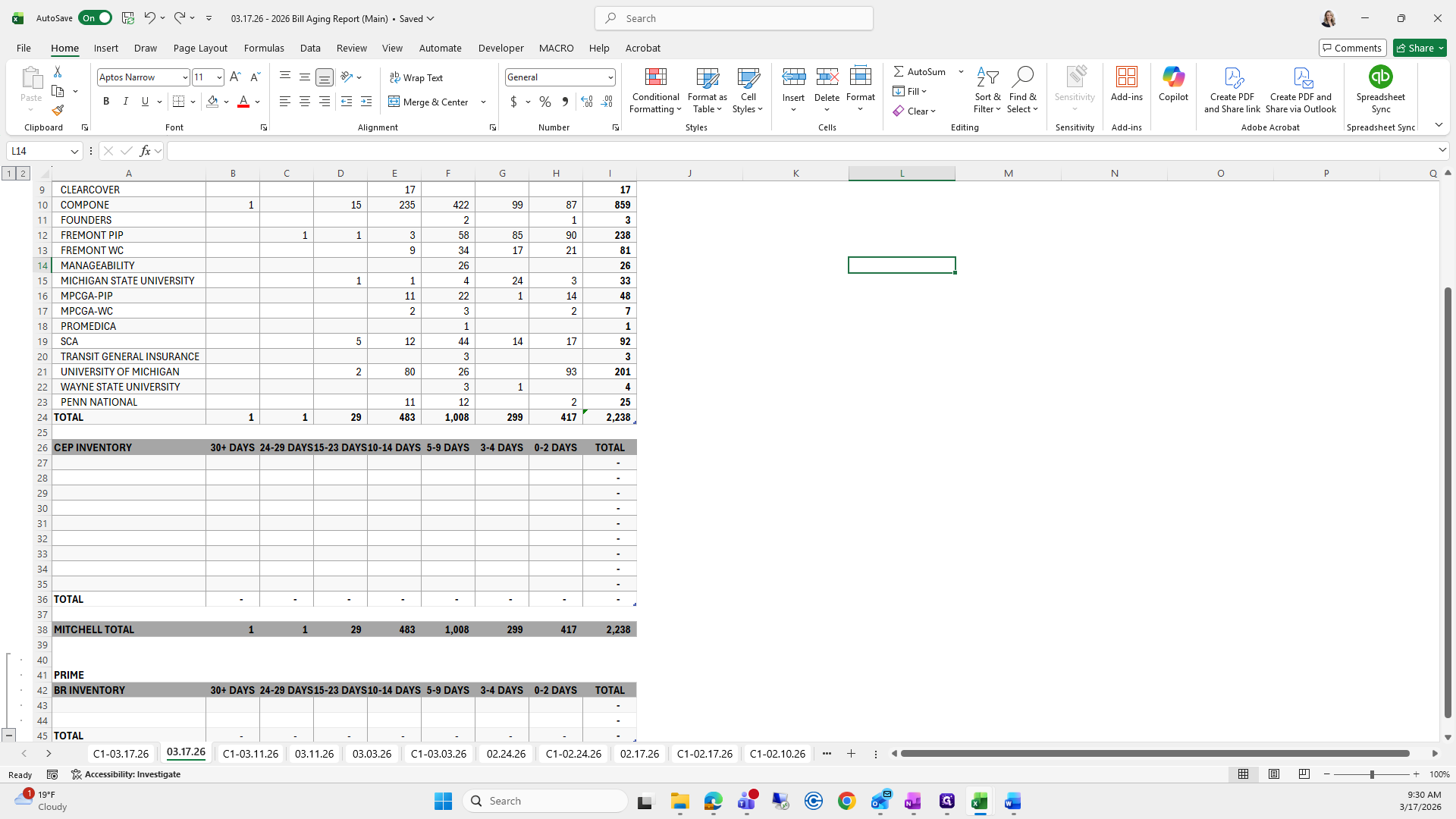The height and width of the screenshot is (819, 1456).
Task: Toggle the AutoSave switch off
Action: (x=95, y=18)
